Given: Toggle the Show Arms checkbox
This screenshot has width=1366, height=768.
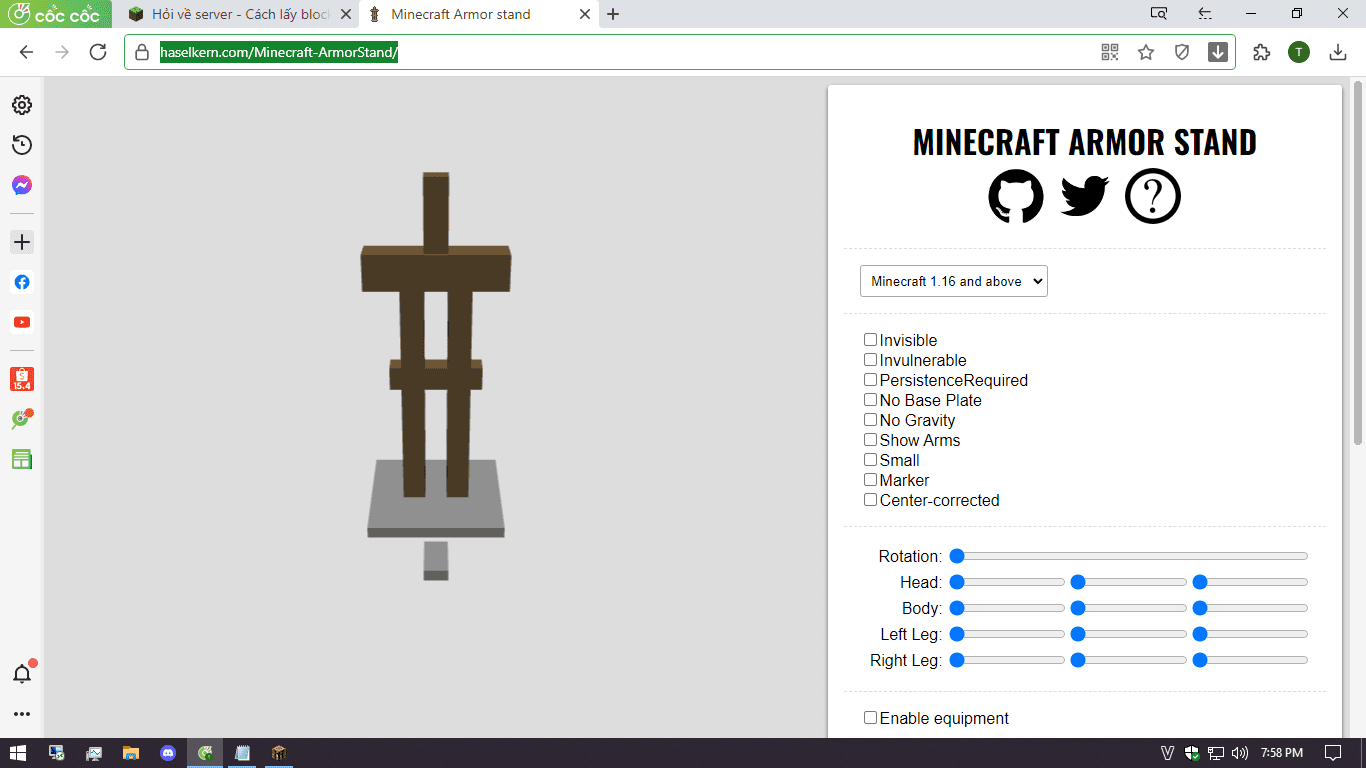Looking at the screenshot, I should (870, 440).
